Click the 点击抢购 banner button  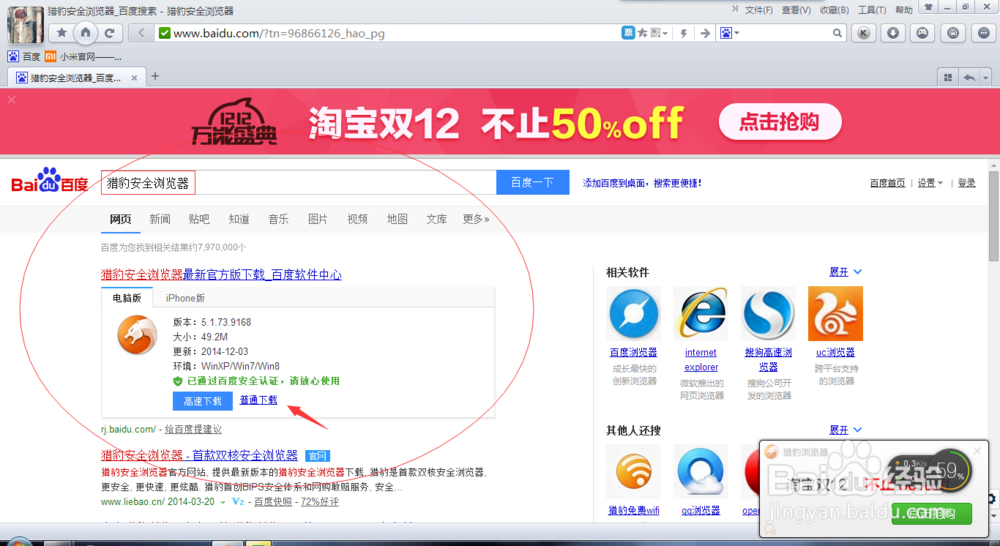(x=779, y=122)
